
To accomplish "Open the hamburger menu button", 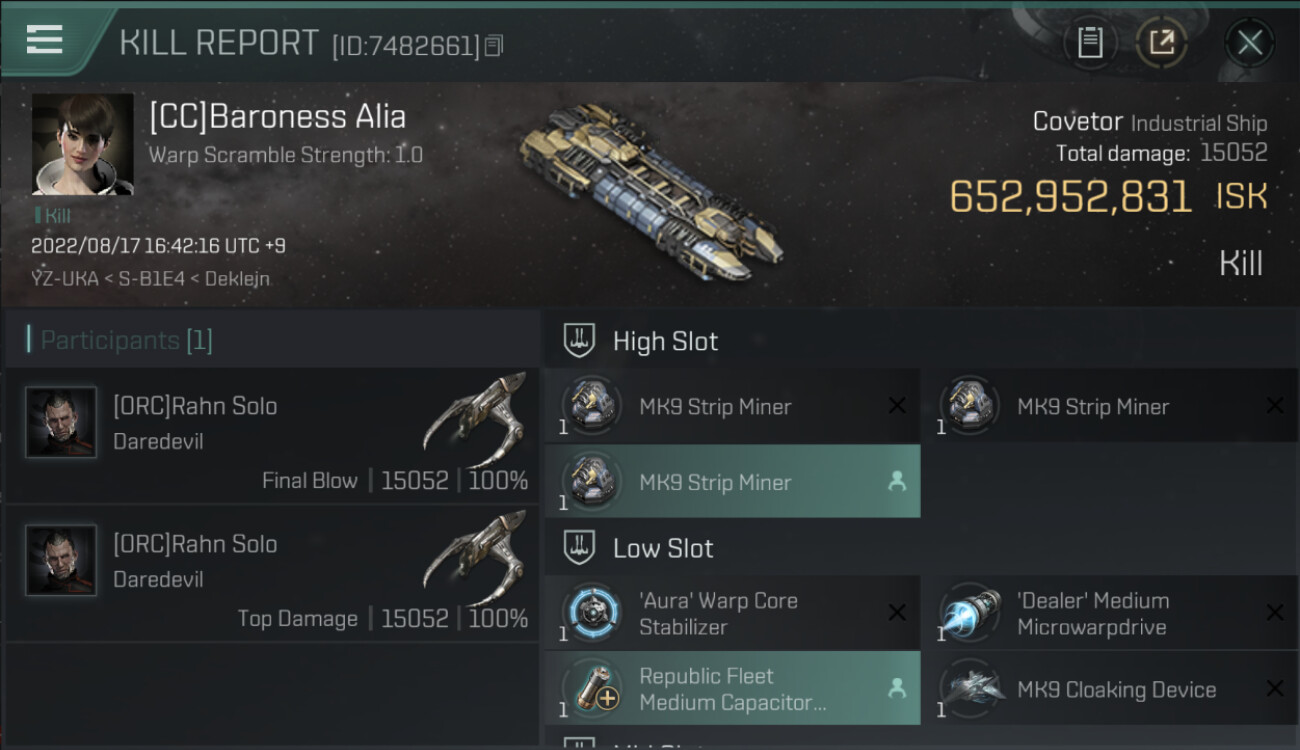I will [x=44, y=40].
